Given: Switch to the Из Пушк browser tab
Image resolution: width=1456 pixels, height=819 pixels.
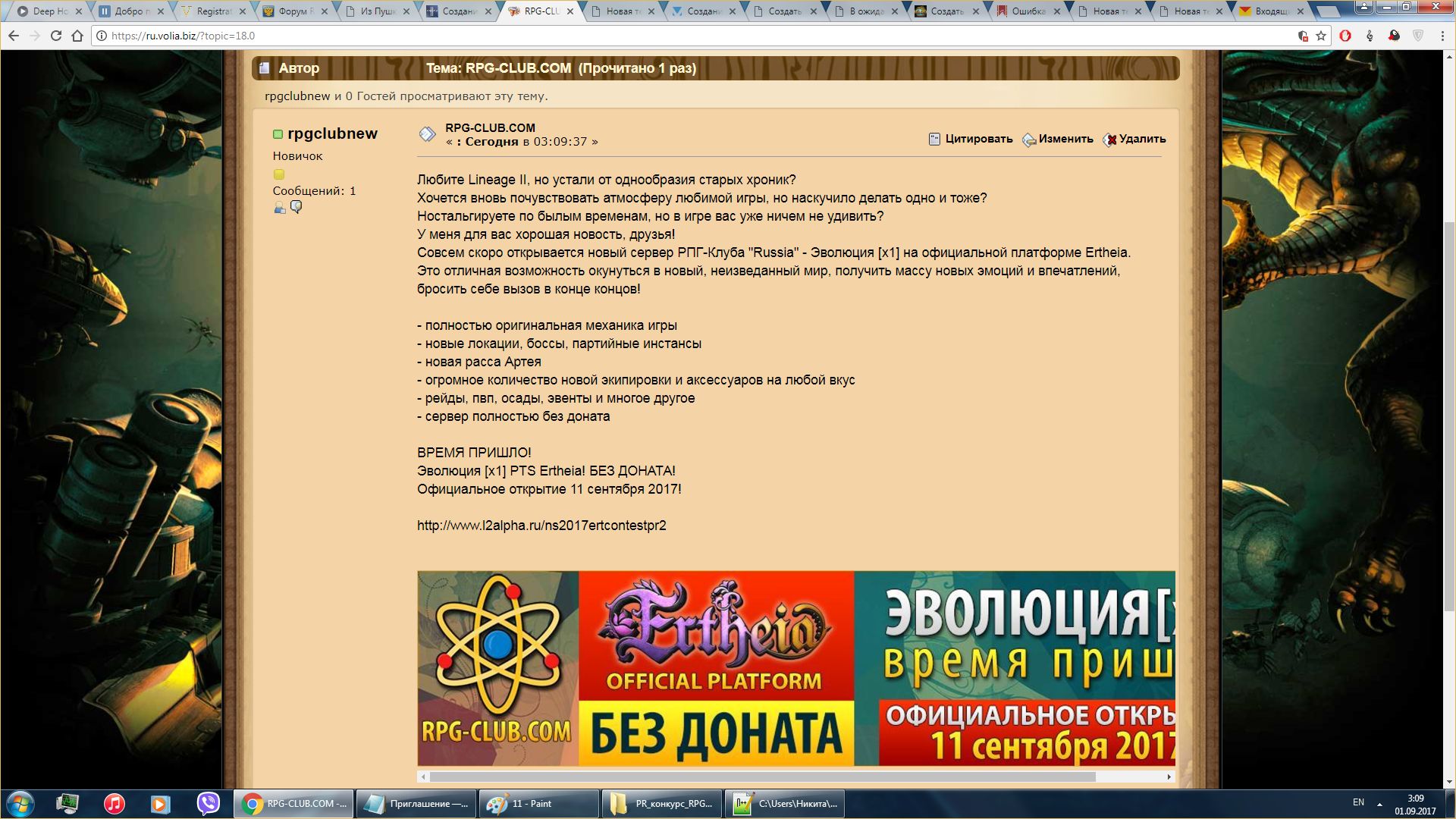Looking at the screenshot, I should point(378,11).
